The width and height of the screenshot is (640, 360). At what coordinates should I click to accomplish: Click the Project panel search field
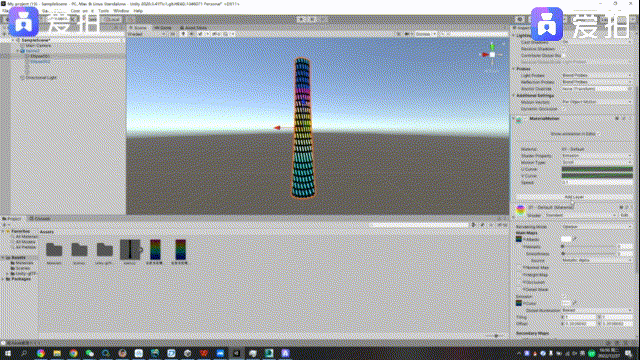pyautogui.click(x=419, y=225)
